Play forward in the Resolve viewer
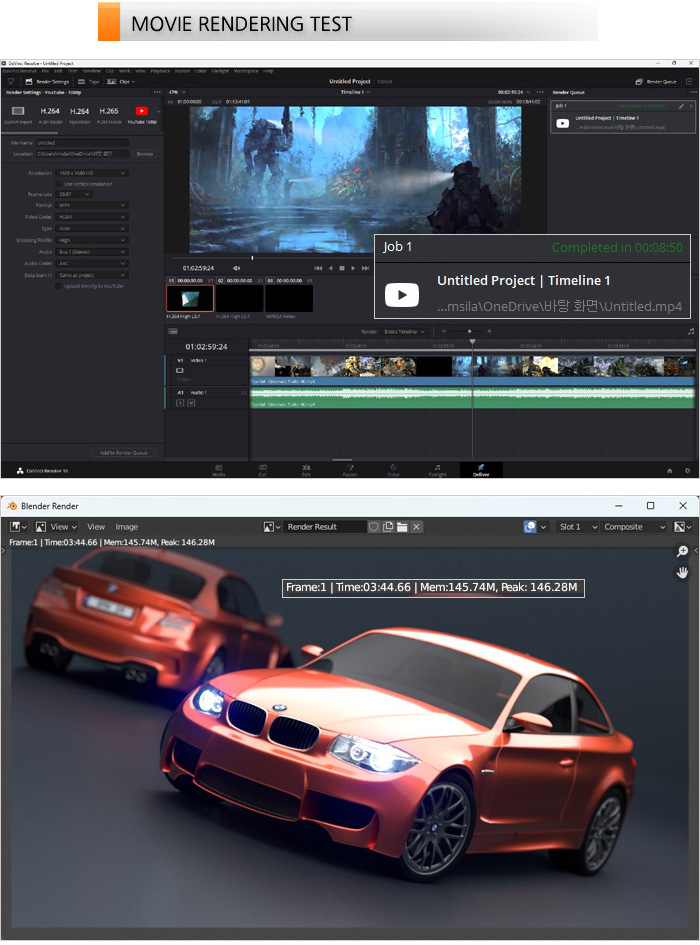 coord(353,268)
